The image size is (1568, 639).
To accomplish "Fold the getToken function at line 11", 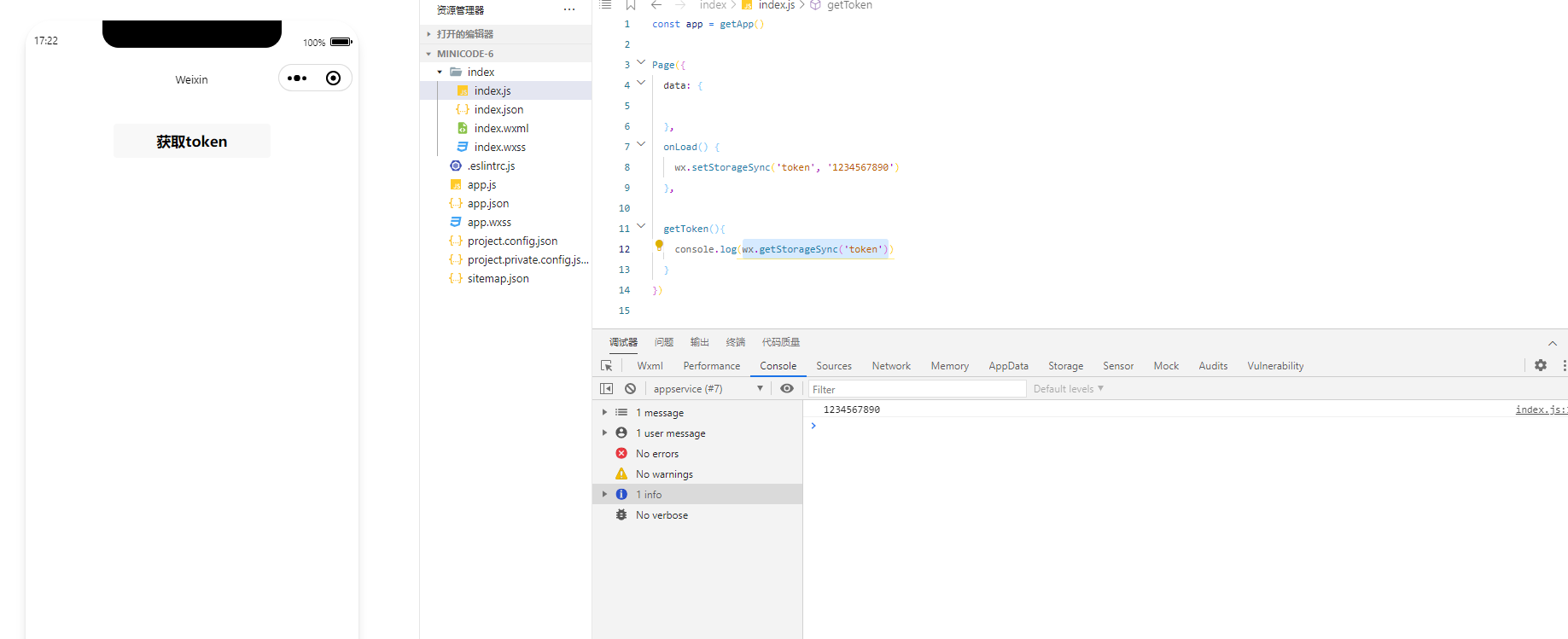I will 641,226.
